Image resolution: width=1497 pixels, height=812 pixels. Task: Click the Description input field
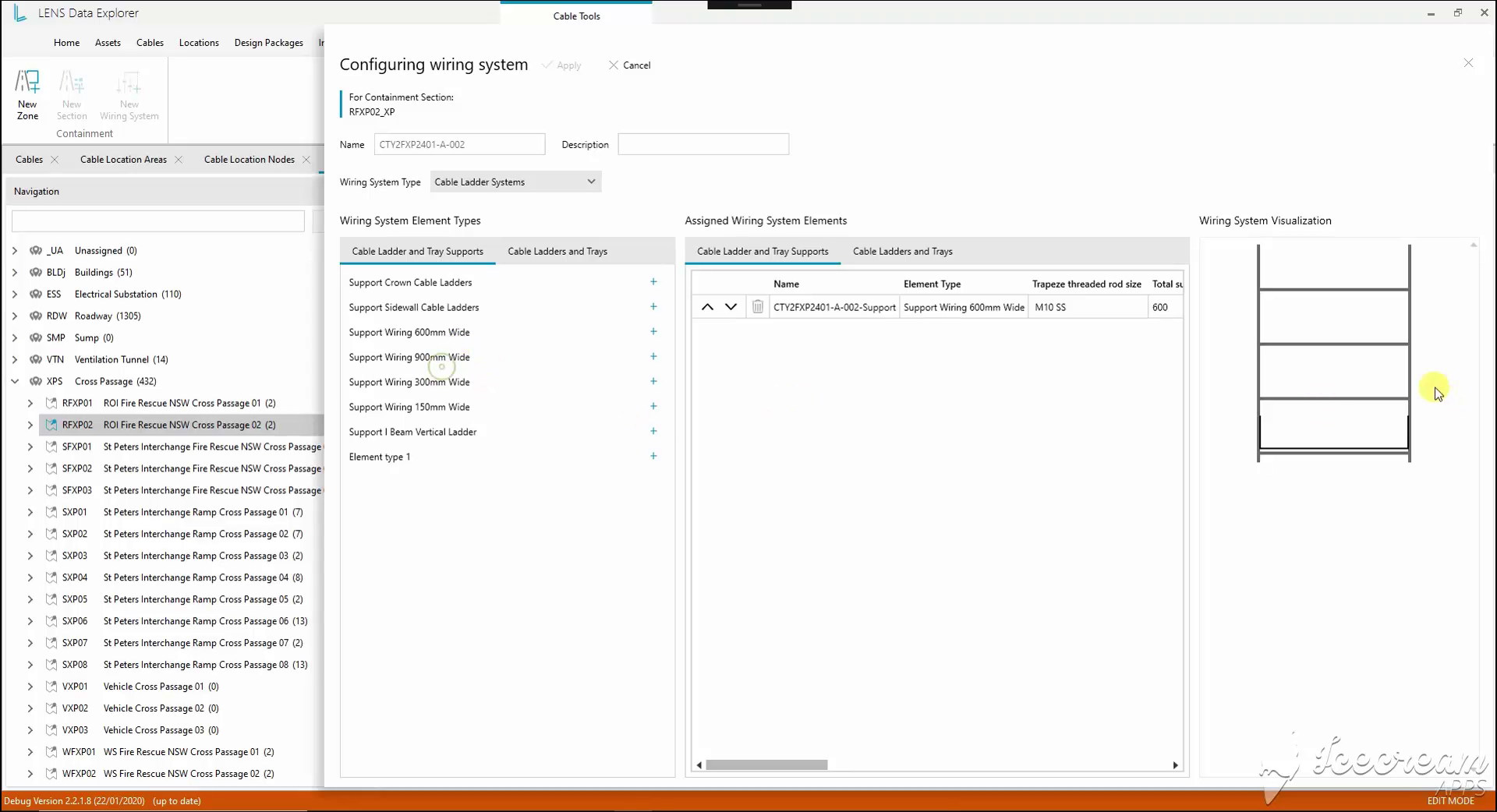click(x=703, y=145)
